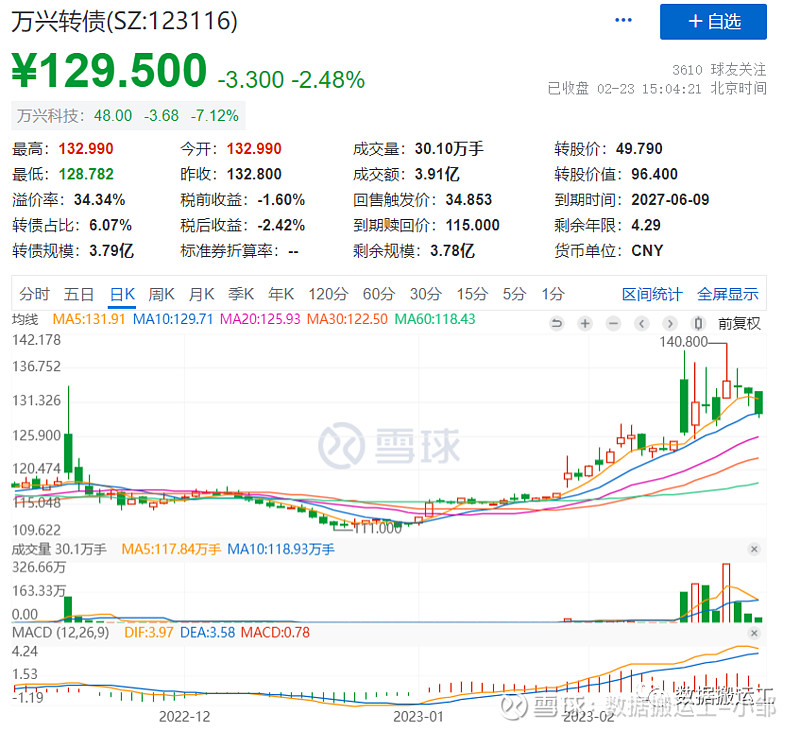Select the 月K chart tab
800x731 pixels.
tap(201, 294)
